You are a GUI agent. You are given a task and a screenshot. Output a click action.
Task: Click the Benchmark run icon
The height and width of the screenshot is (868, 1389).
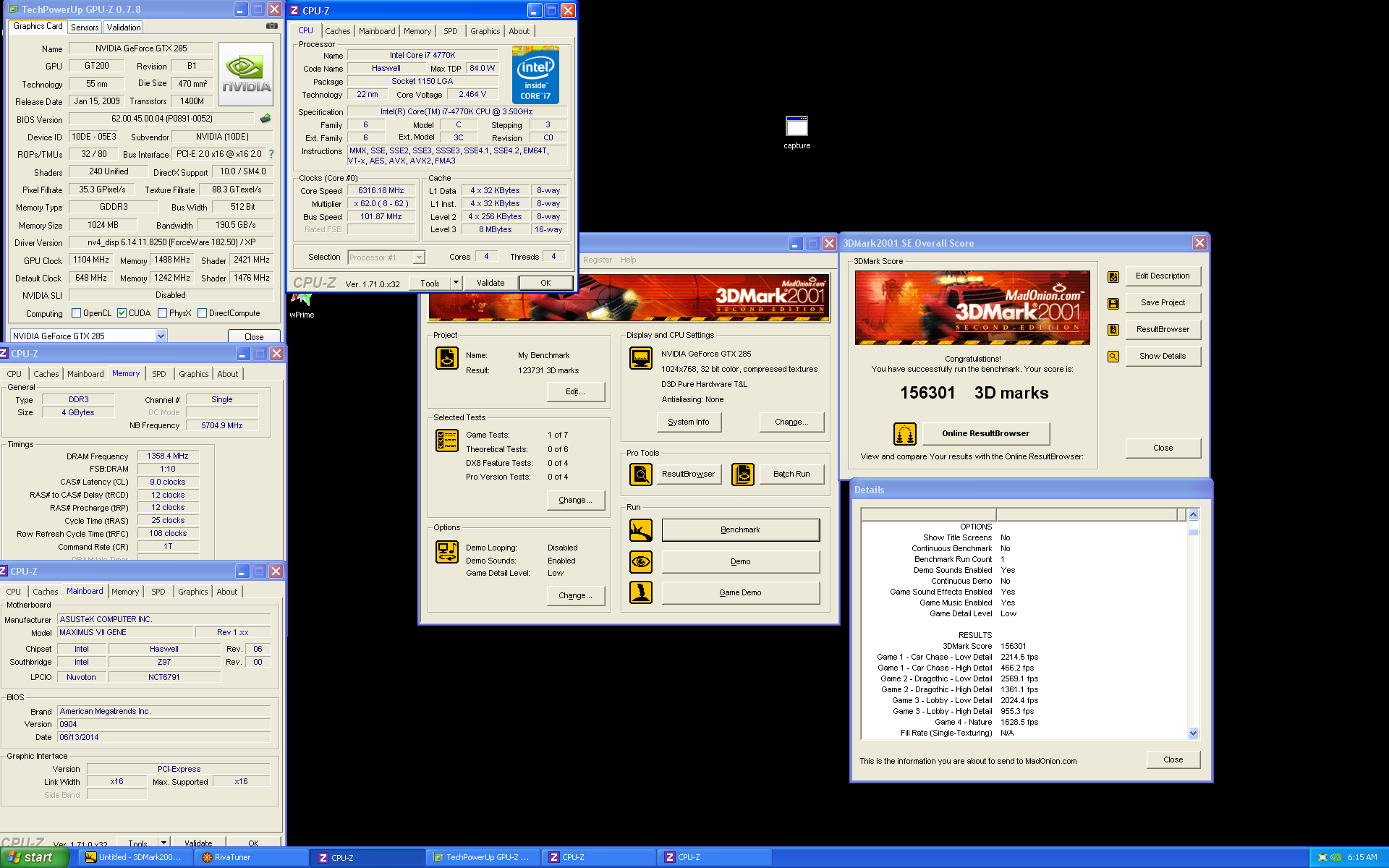[641, 530]
